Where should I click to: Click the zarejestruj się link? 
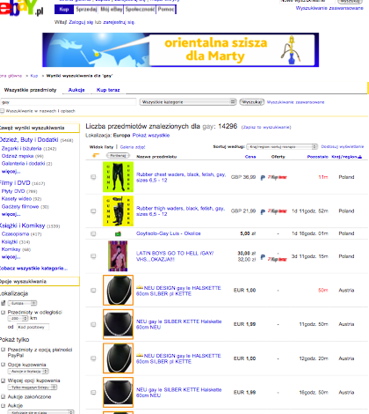[x=119, y=22]
